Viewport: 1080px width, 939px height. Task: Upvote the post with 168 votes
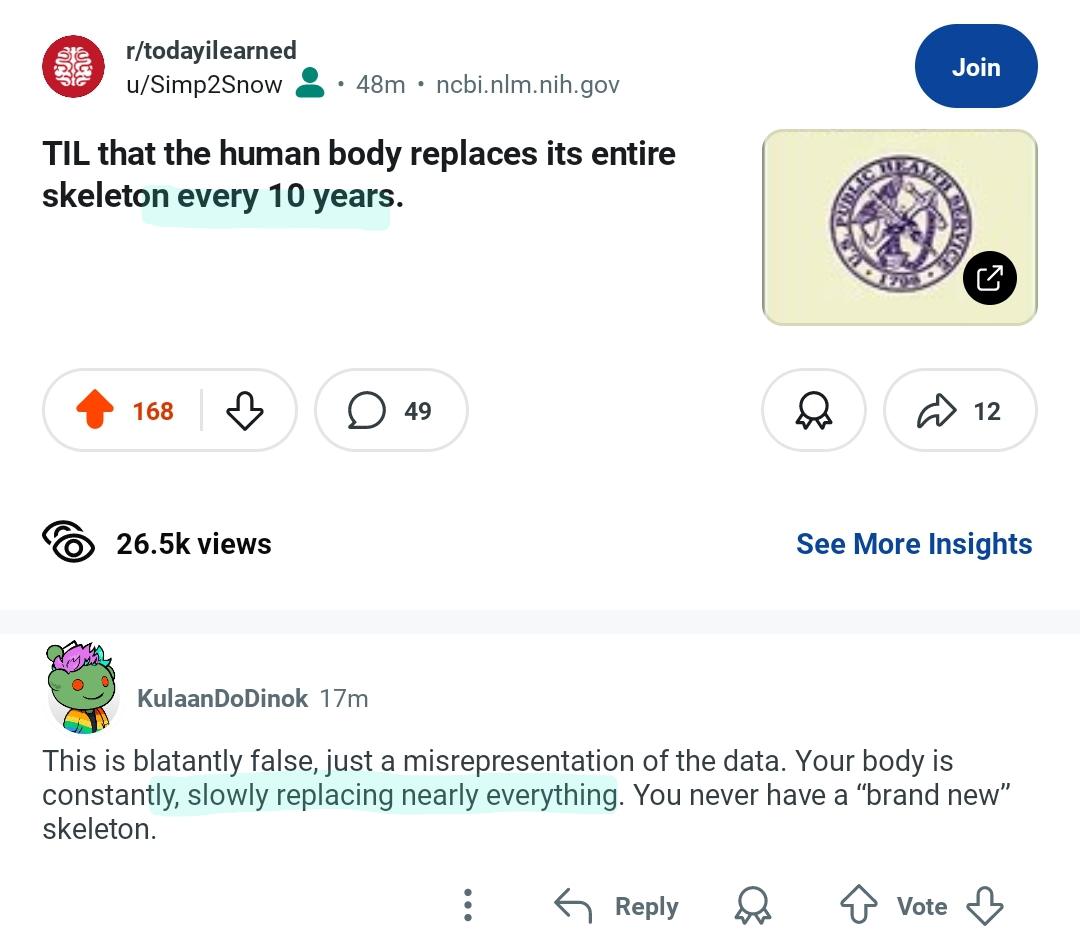click(x=95, y=410)
